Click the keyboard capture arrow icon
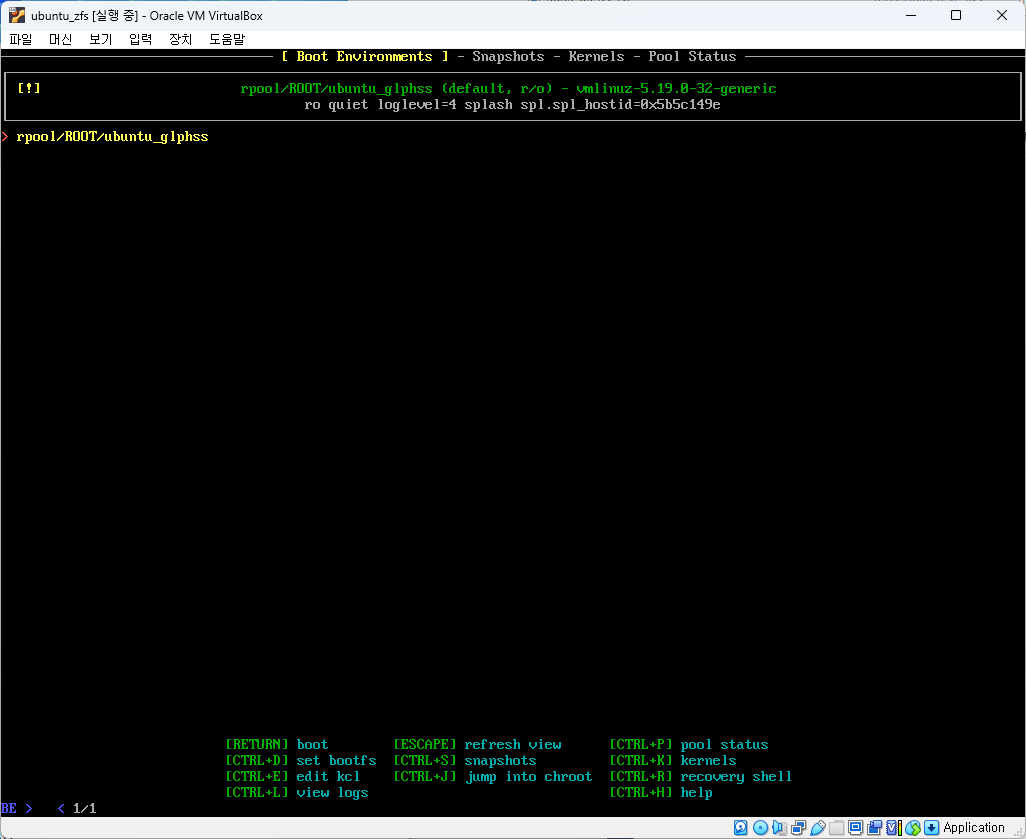The width and height of the screenshot is (1026, 839). coord(931,828)
